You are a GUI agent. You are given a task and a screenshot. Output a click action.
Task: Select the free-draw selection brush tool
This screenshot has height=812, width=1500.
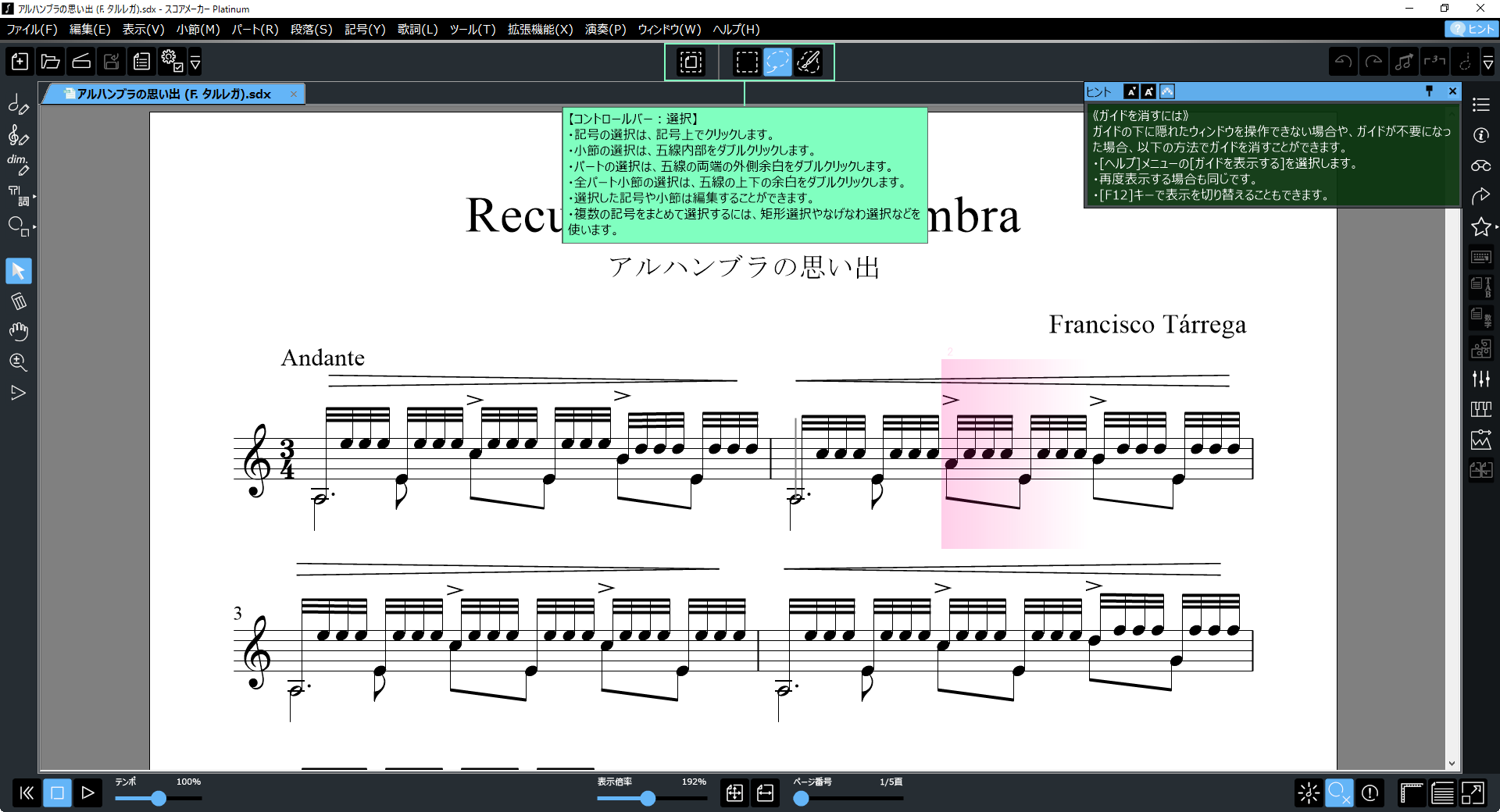(x=809, y=62)
